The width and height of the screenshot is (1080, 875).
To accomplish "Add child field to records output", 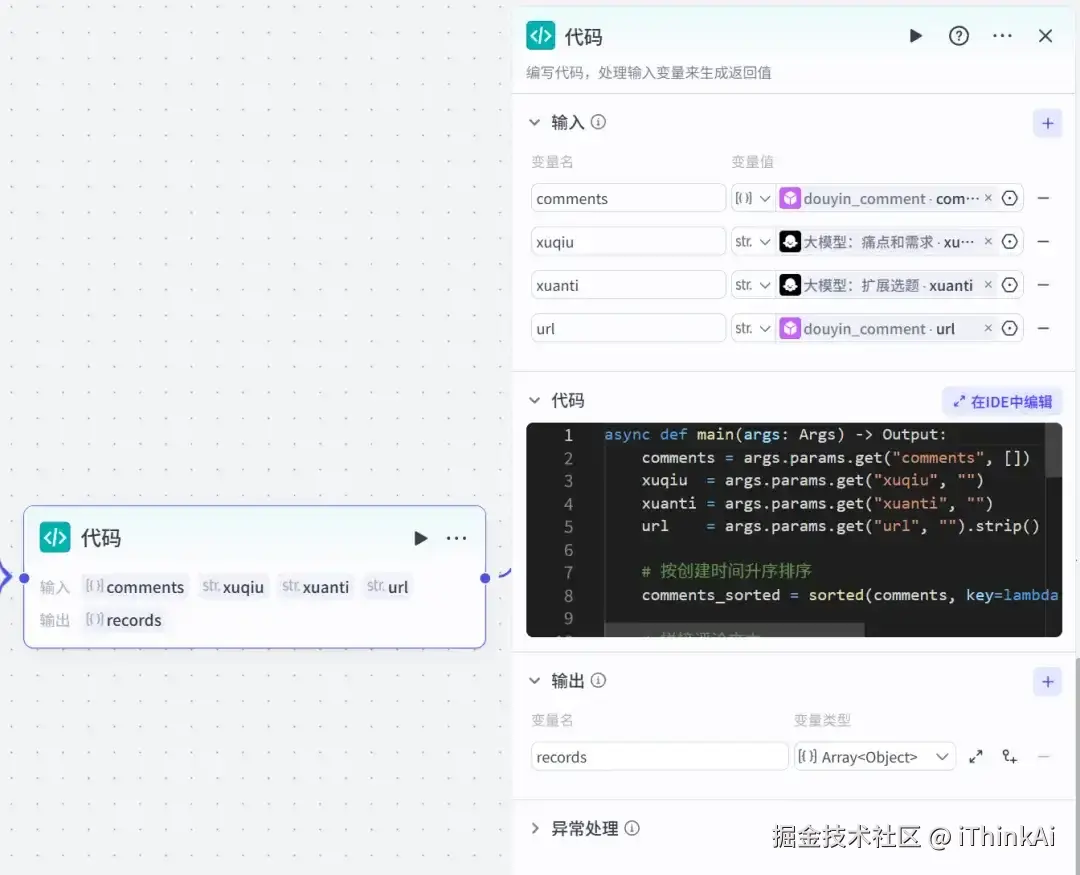I will pyautogui.click(x=1010, y=756).
